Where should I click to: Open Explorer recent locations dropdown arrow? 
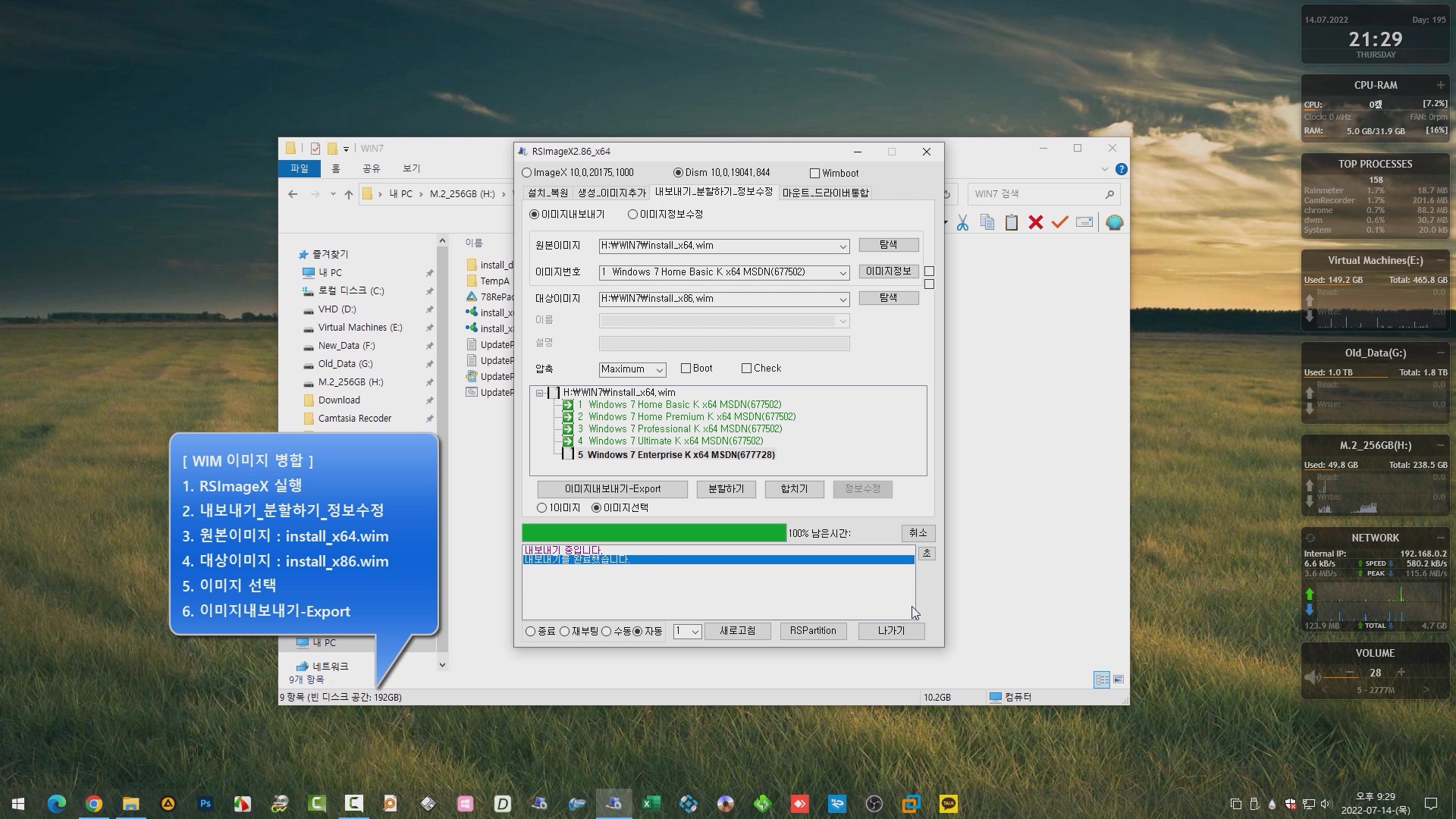click(x=333, y=194)
